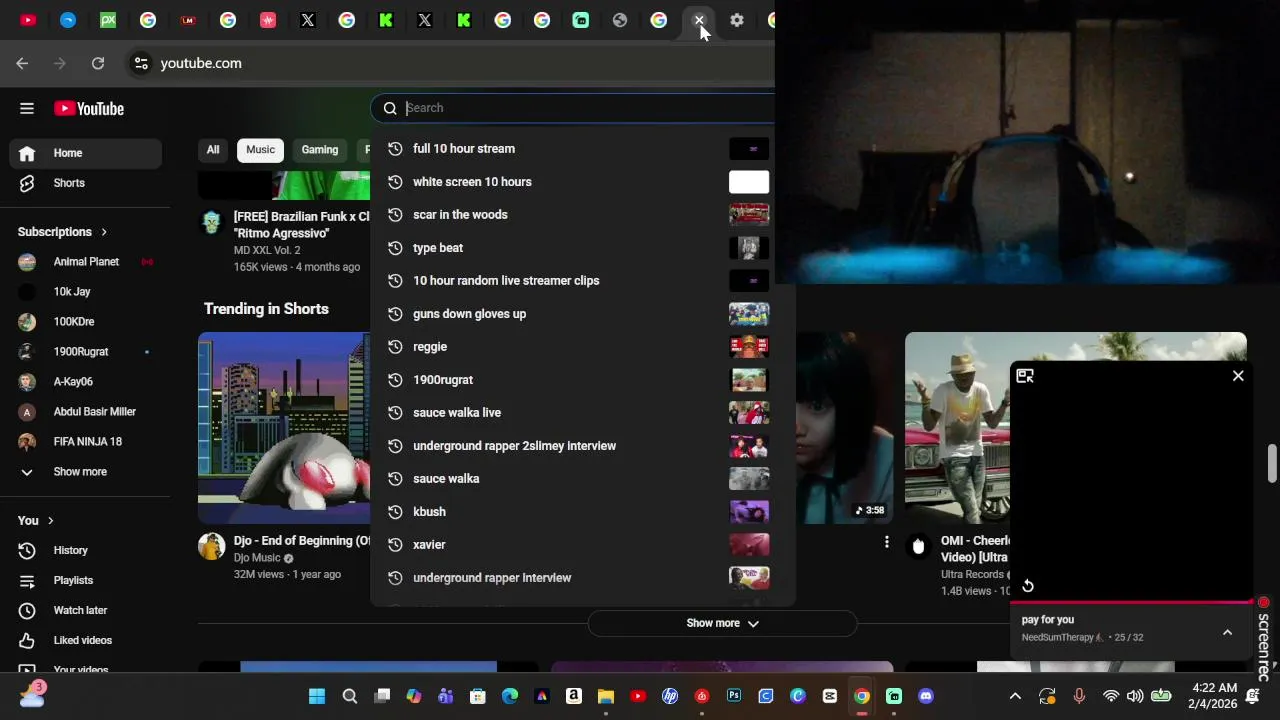Replay the video in the miniplayer

[x=1028, y=586]
